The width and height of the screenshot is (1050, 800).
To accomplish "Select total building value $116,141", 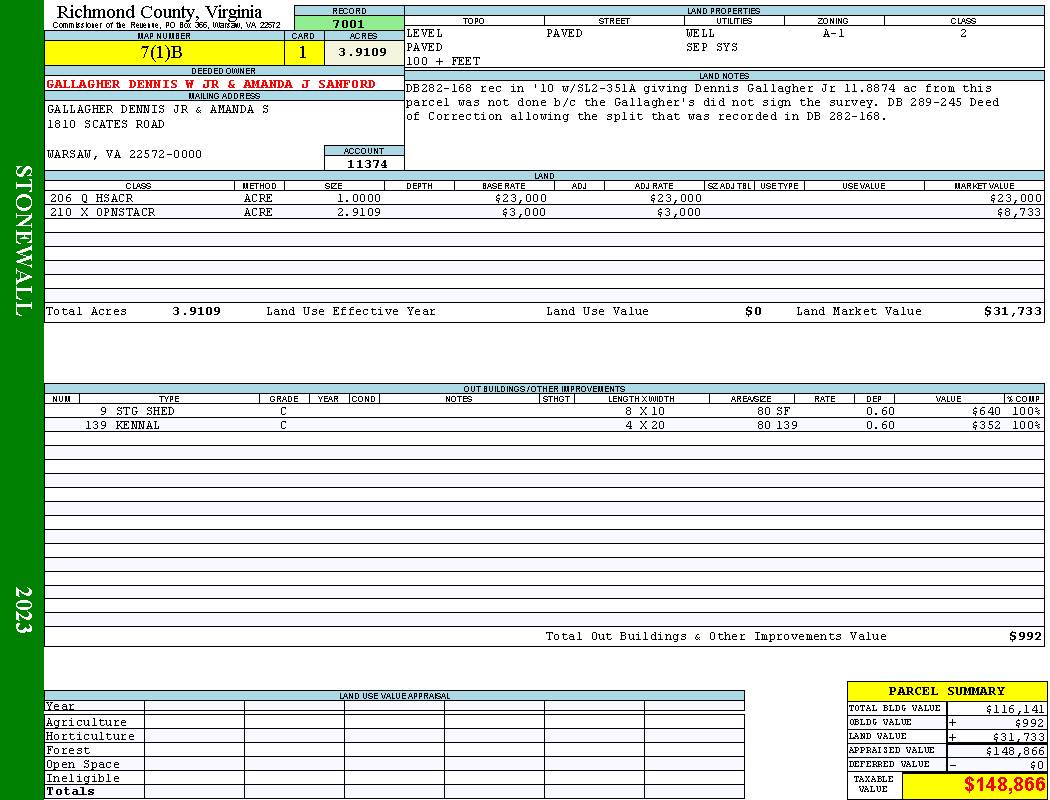I will (1015, 709).
